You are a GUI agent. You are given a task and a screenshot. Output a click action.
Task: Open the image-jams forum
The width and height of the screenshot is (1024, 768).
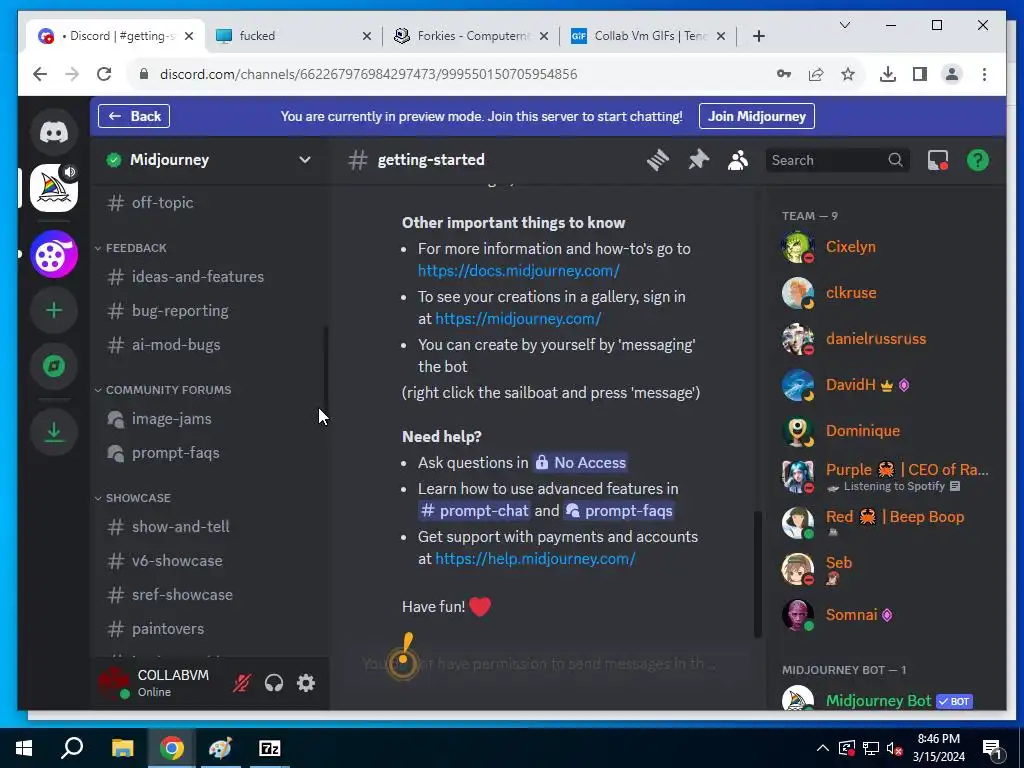210,419
